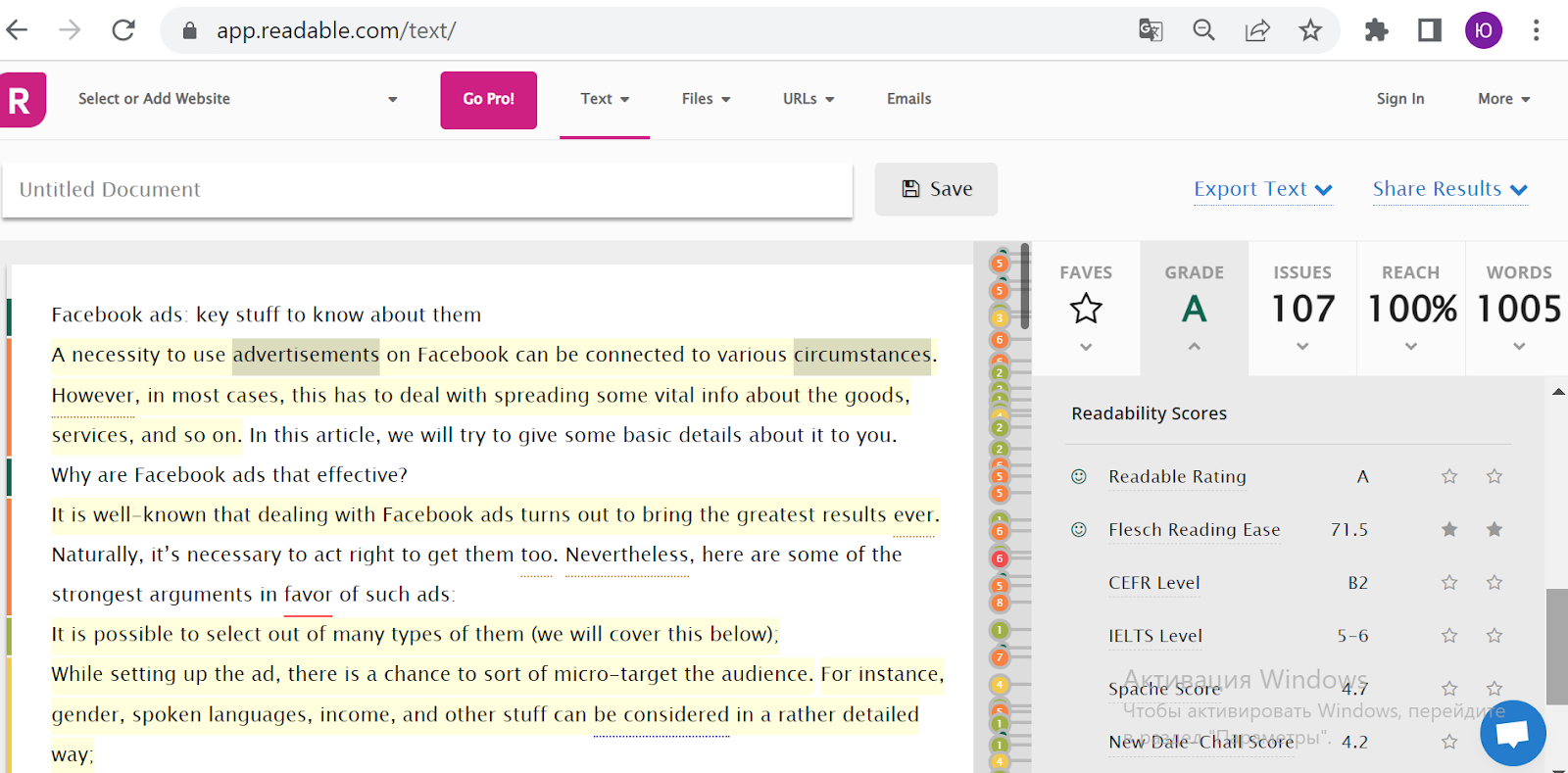
Task: Toggle right star for IELTS Level
Action: (1494, 635)
